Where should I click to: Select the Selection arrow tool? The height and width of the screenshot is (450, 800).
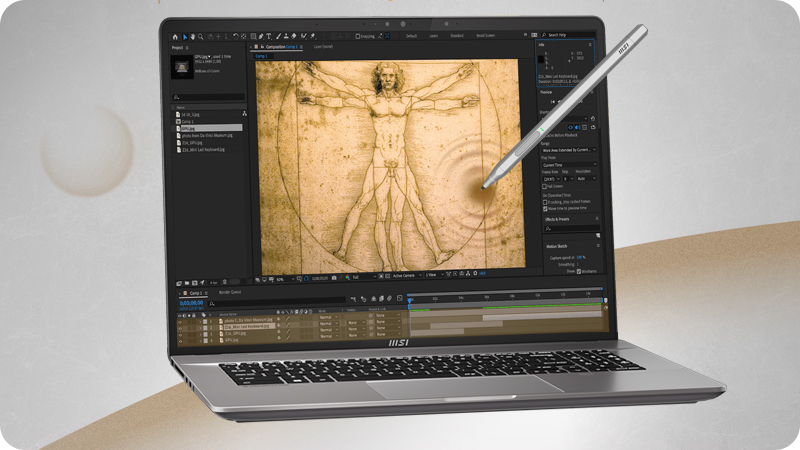(x=185, y=37)
